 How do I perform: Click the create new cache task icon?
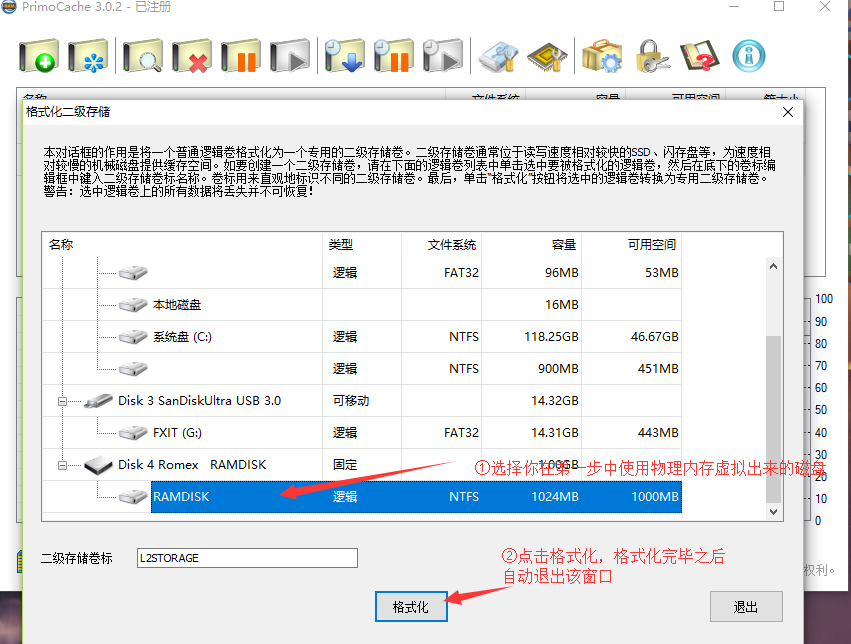click(39, 55)
